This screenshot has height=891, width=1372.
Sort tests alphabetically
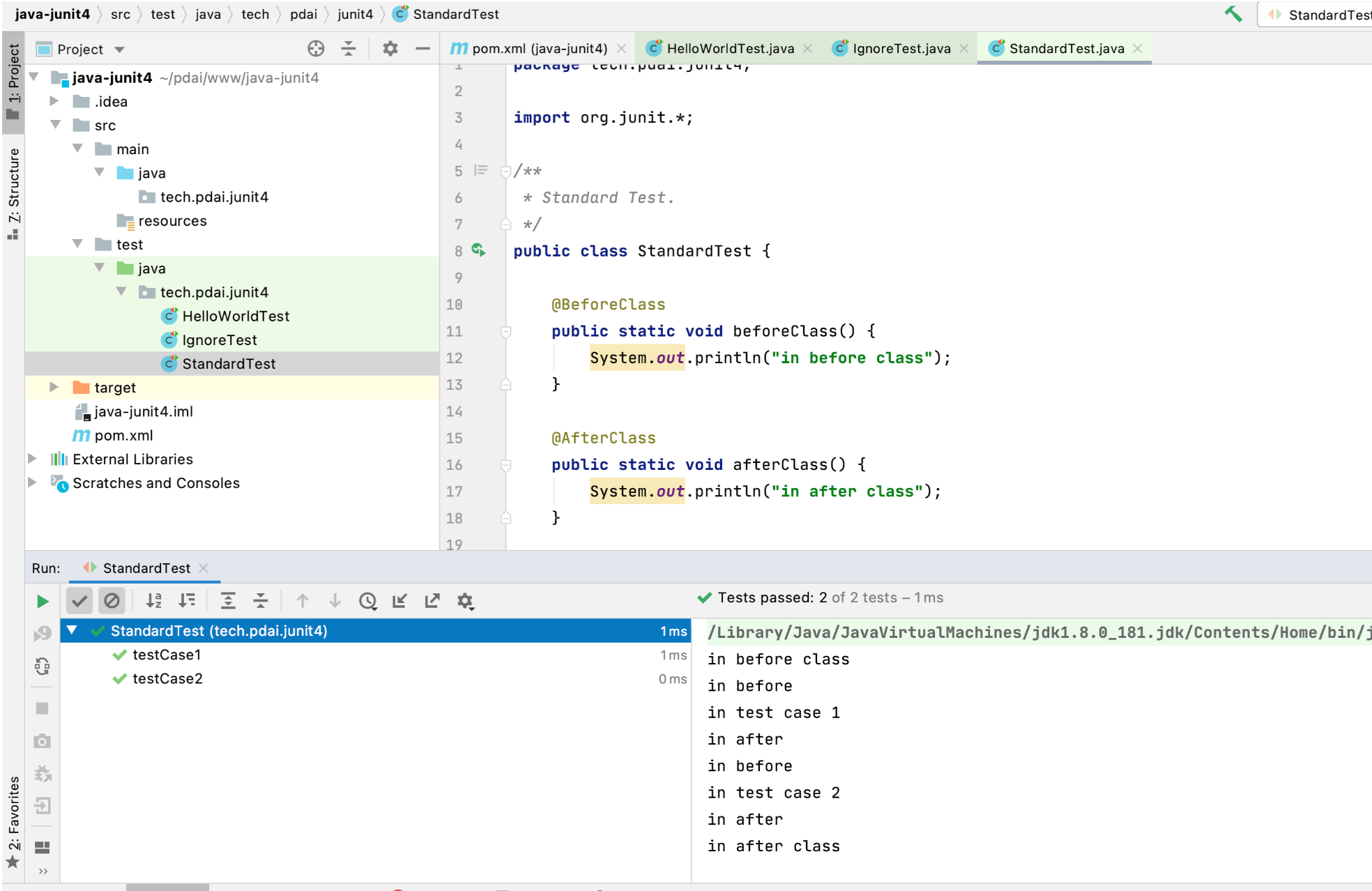point(154,600)
